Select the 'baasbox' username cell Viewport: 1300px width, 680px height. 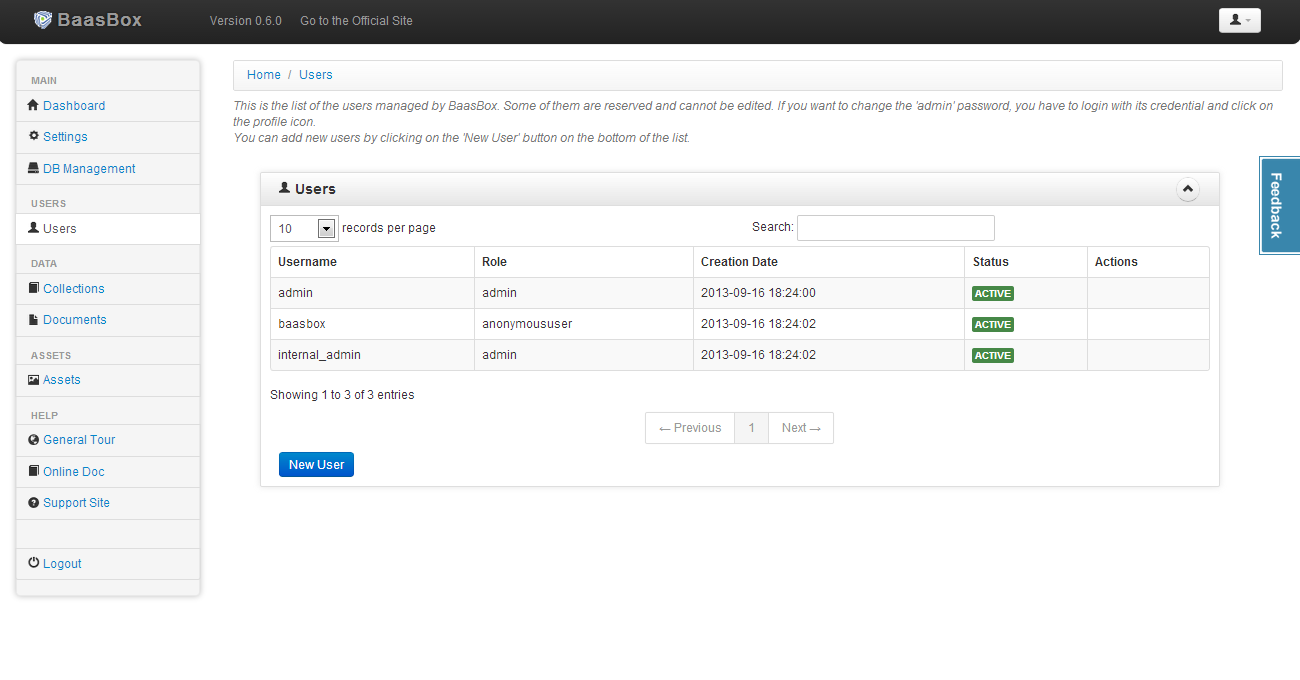[372, 324]
